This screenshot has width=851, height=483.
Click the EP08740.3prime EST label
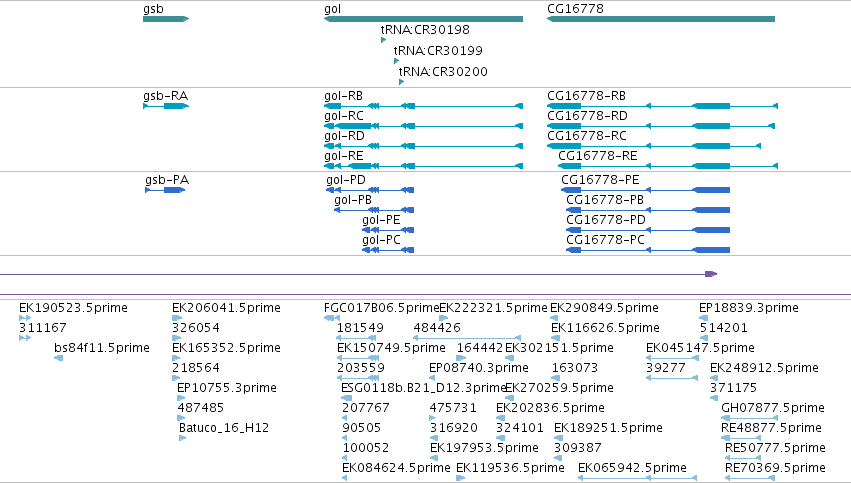tap(479, 368)
